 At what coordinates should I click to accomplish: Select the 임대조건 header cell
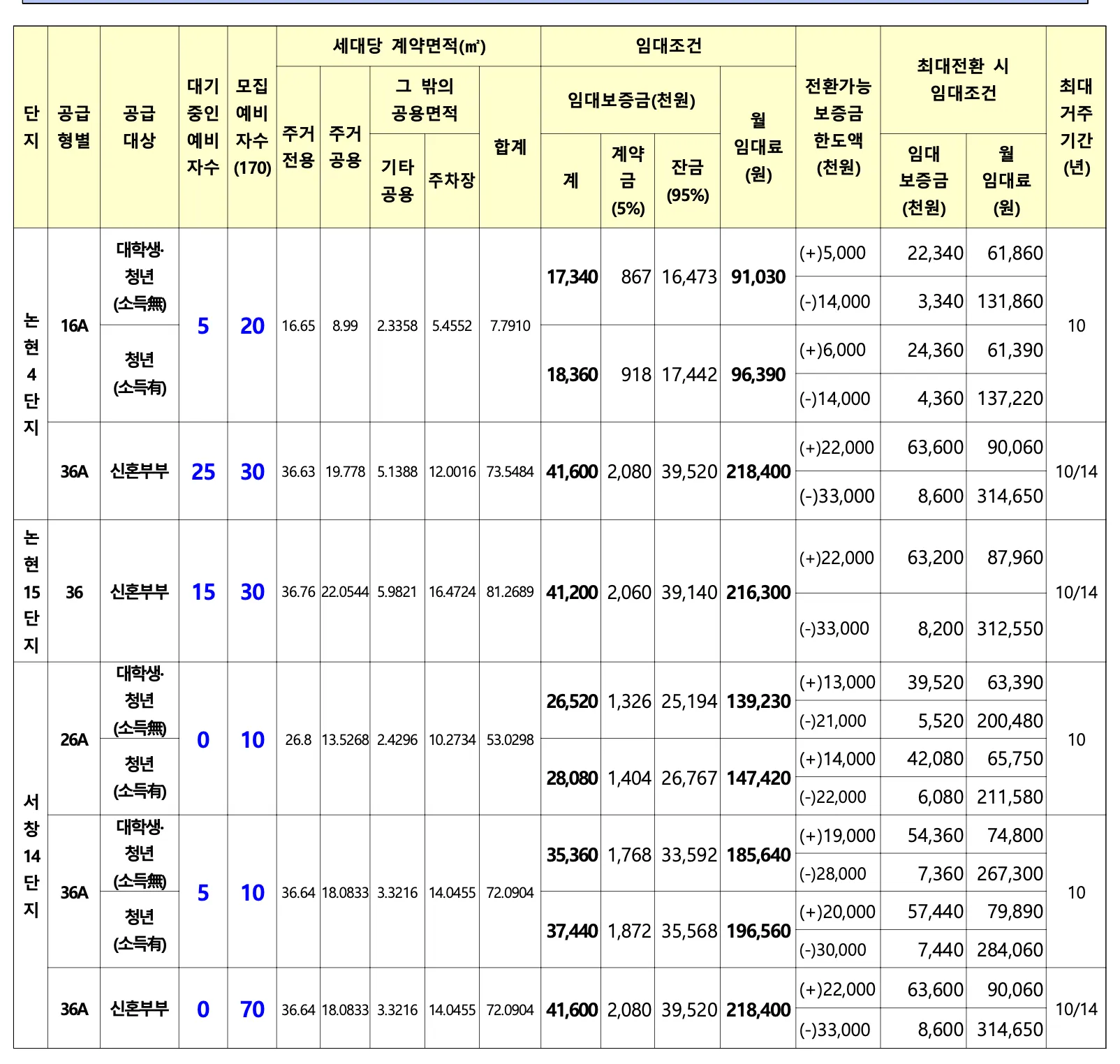(x=668, y=46)
